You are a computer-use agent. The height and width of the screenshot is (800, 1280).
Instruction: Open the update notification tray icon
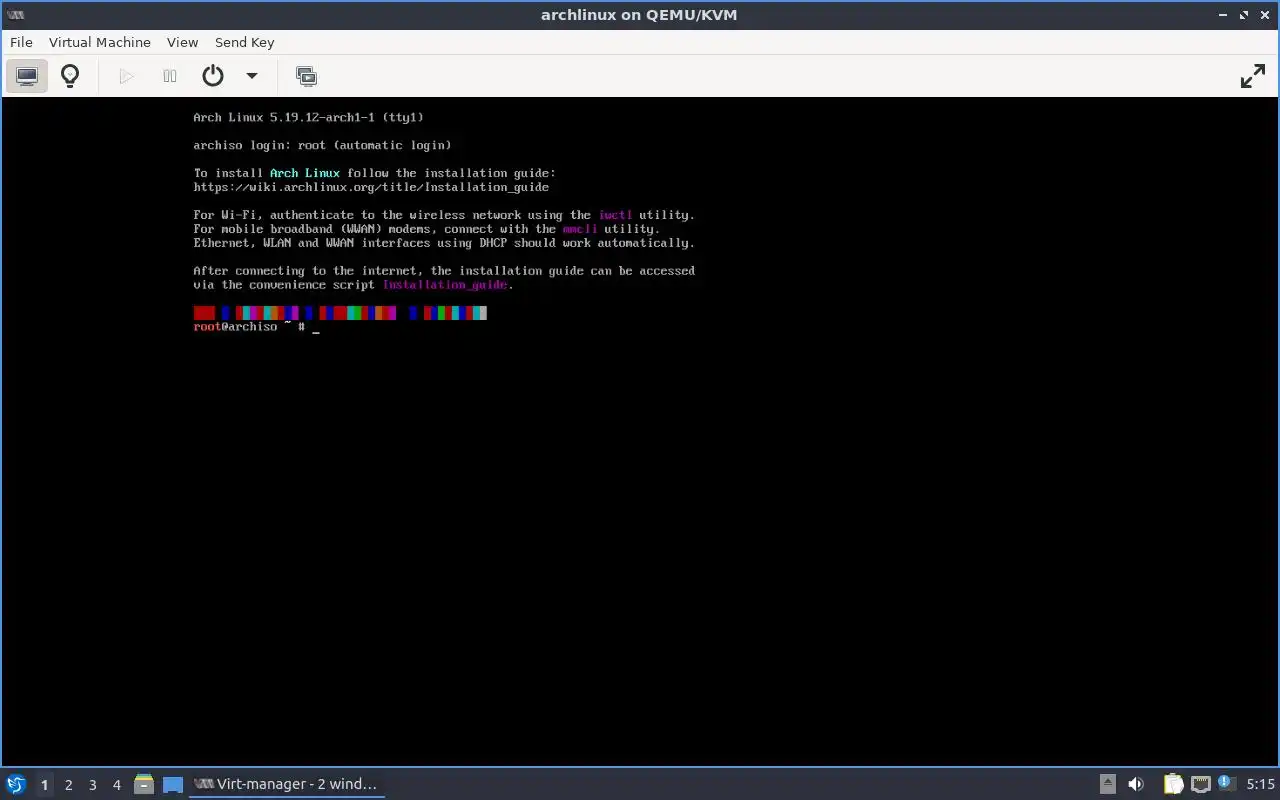coord(1225,783)
